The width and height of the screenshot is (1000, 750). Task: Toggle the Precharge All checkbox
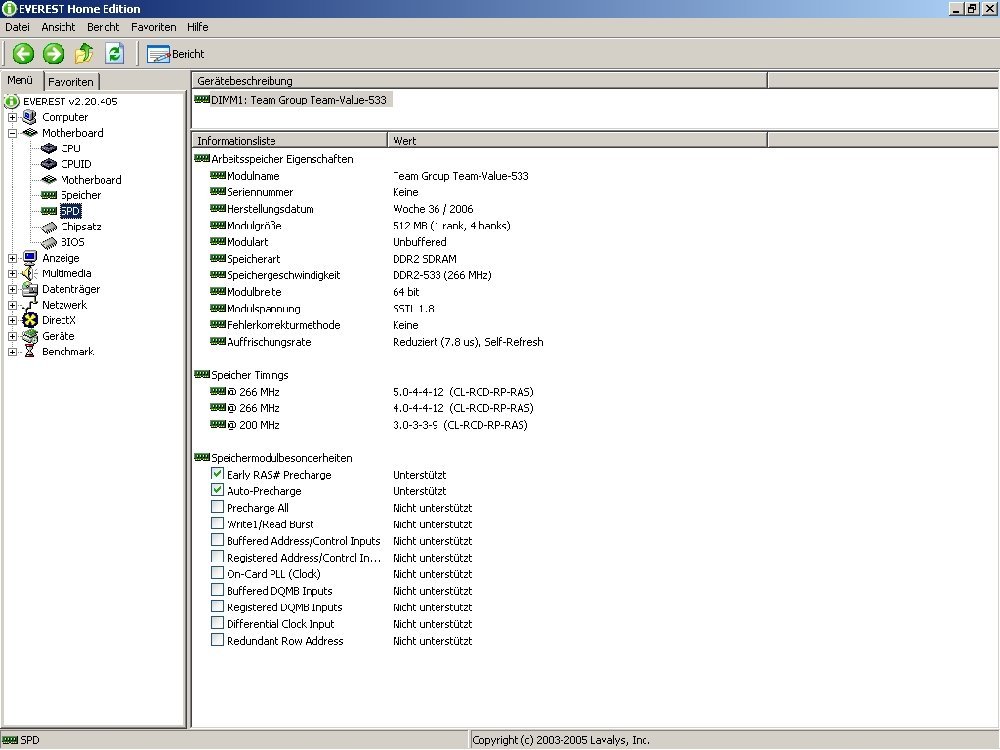coord(218,508)
